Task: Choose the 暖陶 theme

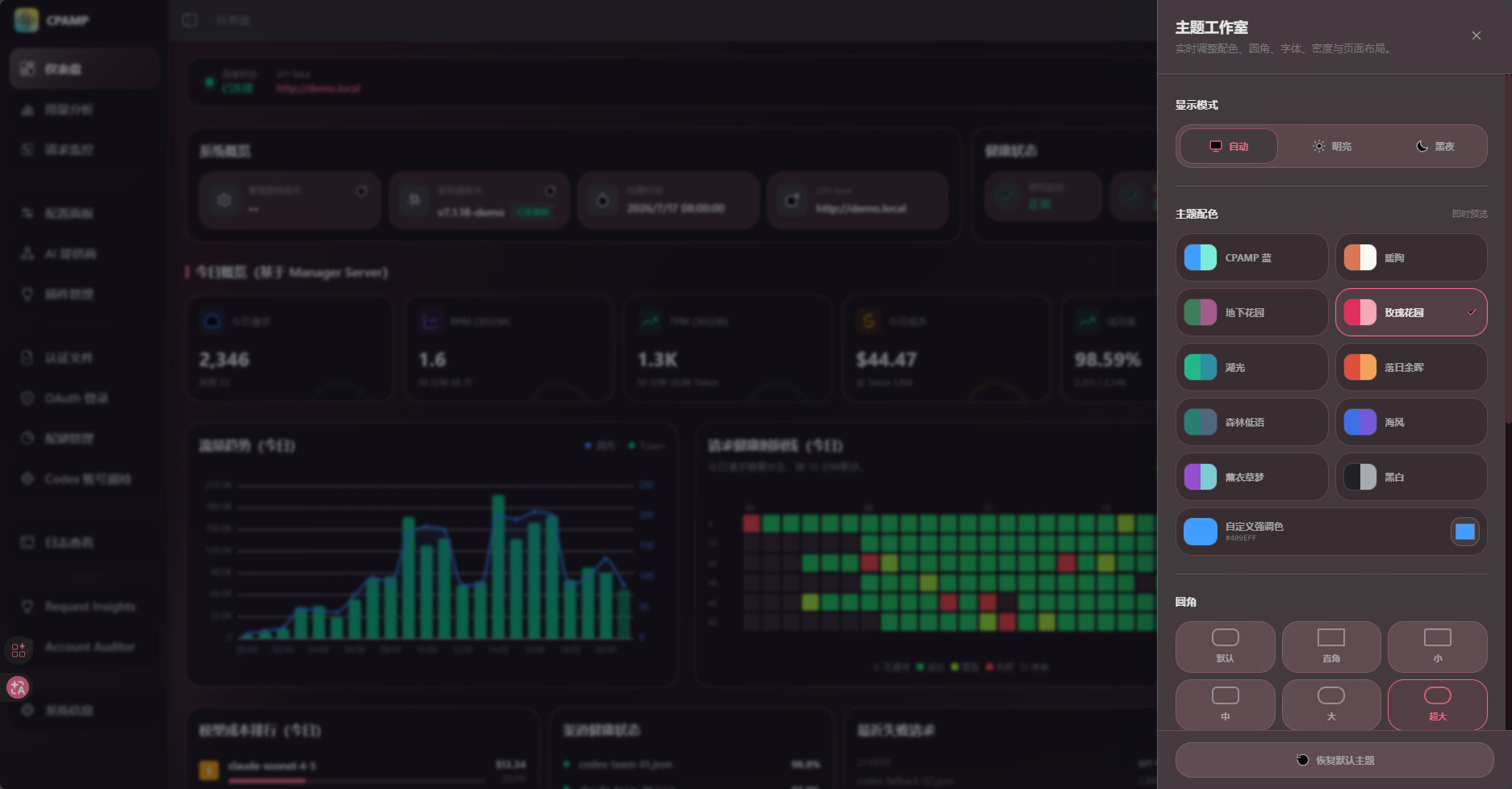Action: [x=1411, y=257]
